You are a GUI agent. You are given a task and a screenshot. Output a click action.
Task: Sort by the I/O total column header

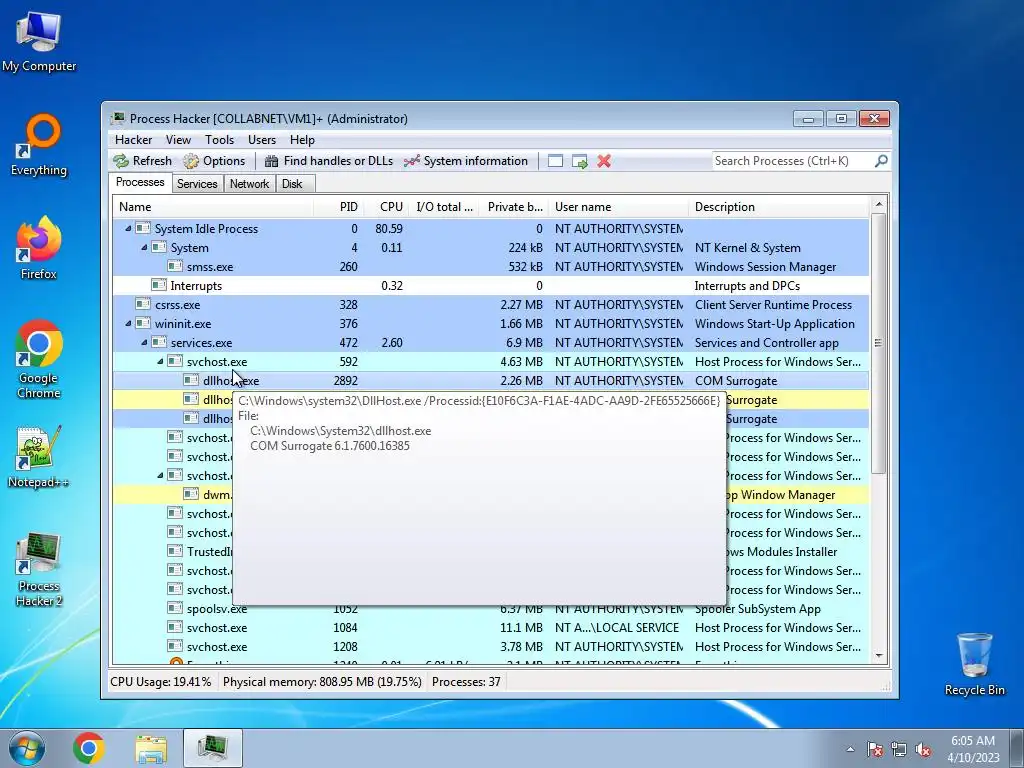coord(445,207)
